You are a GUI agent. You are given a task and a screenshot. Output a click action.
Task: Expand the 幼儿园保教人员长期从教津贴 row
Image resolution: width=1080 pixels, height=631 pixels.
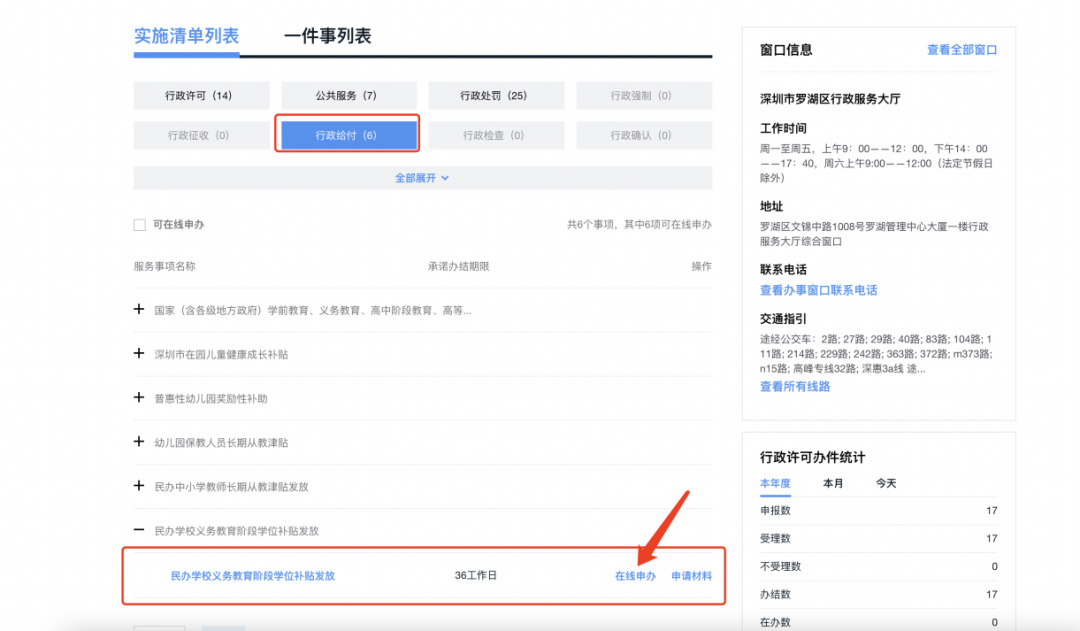click(139, 442)
